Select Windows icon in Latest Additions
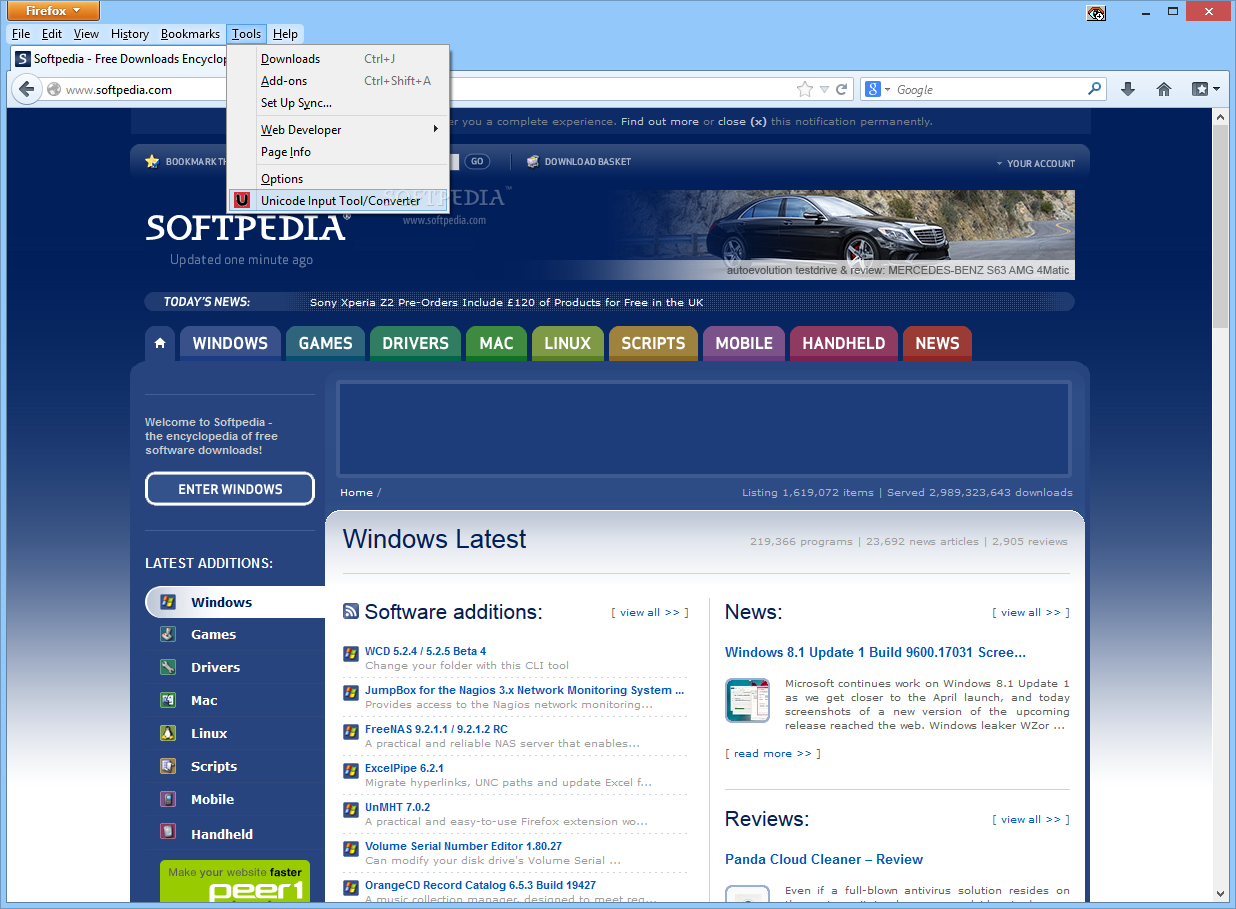Viewport: 1236px width, 909px height. [x=169, y=602]
